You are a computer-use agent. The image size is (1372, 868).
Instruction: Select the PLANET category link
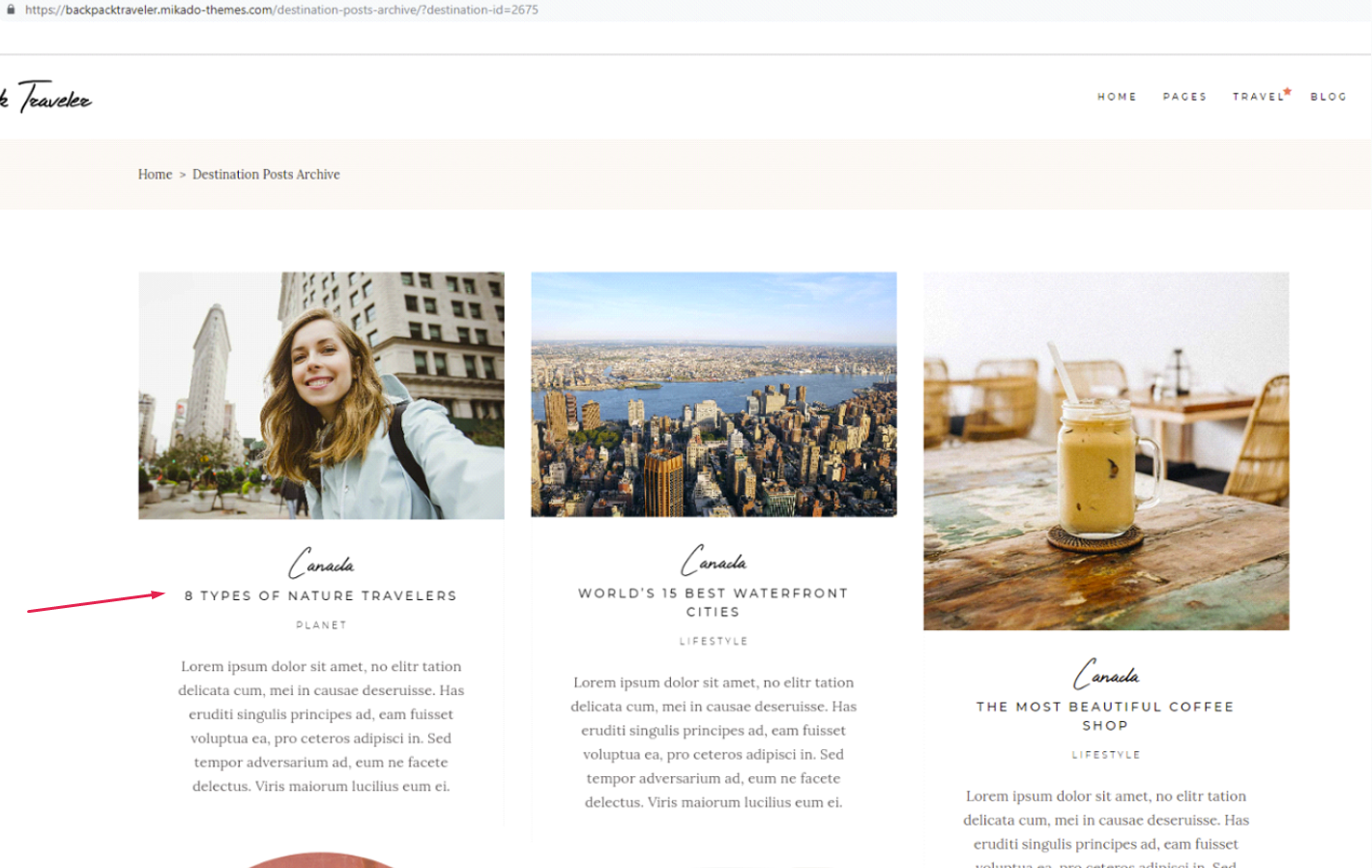tap(321, 625)
